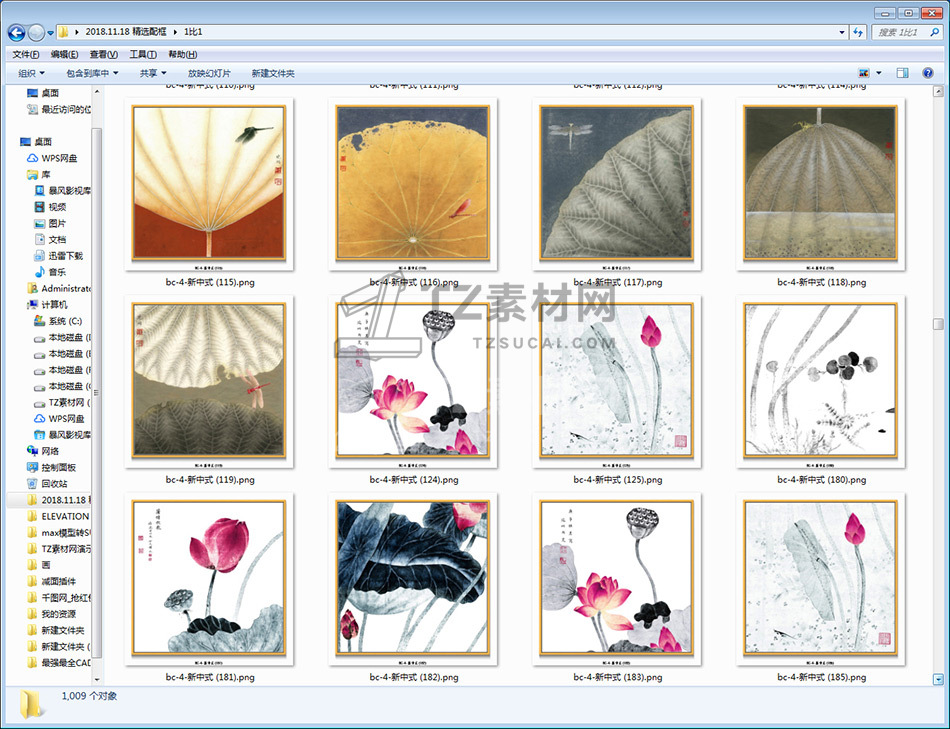Open 帮助(H) menu
The height and width of the screenshot is (729, 950).
tap(182, 55)
